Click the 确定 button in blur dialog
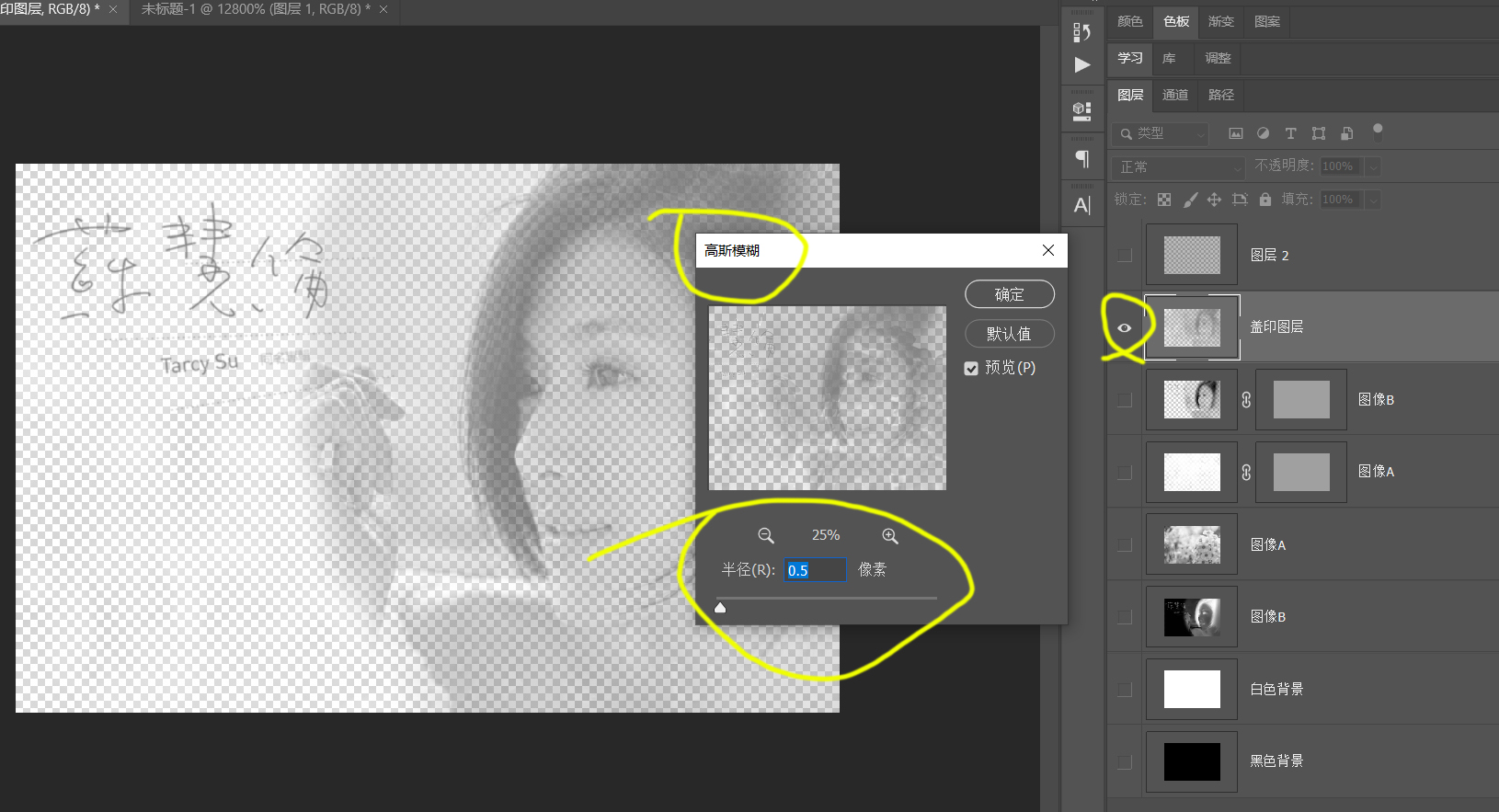Image resolution: width=1499 pixels, height=812 pixels. click(x=1009, y=294)
